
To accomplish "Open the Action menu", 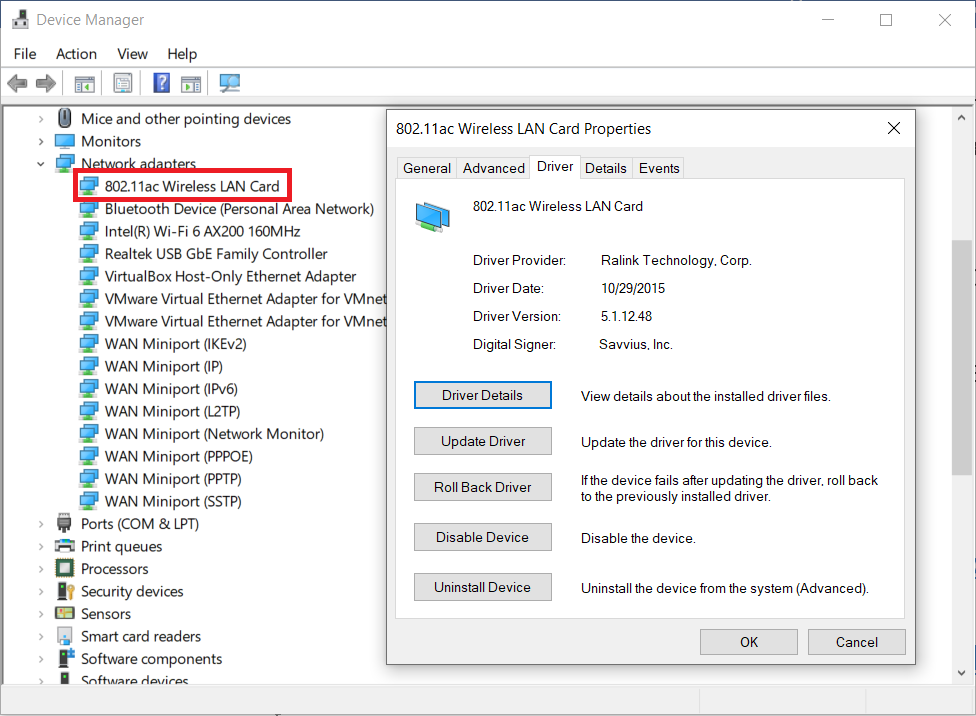I will (76, 54).
